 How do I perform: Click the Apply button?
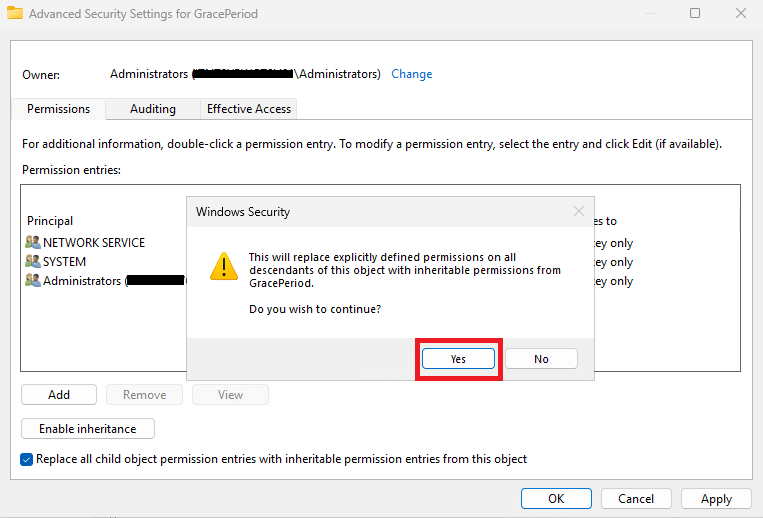pyautogui.click(x=716, y=498)
